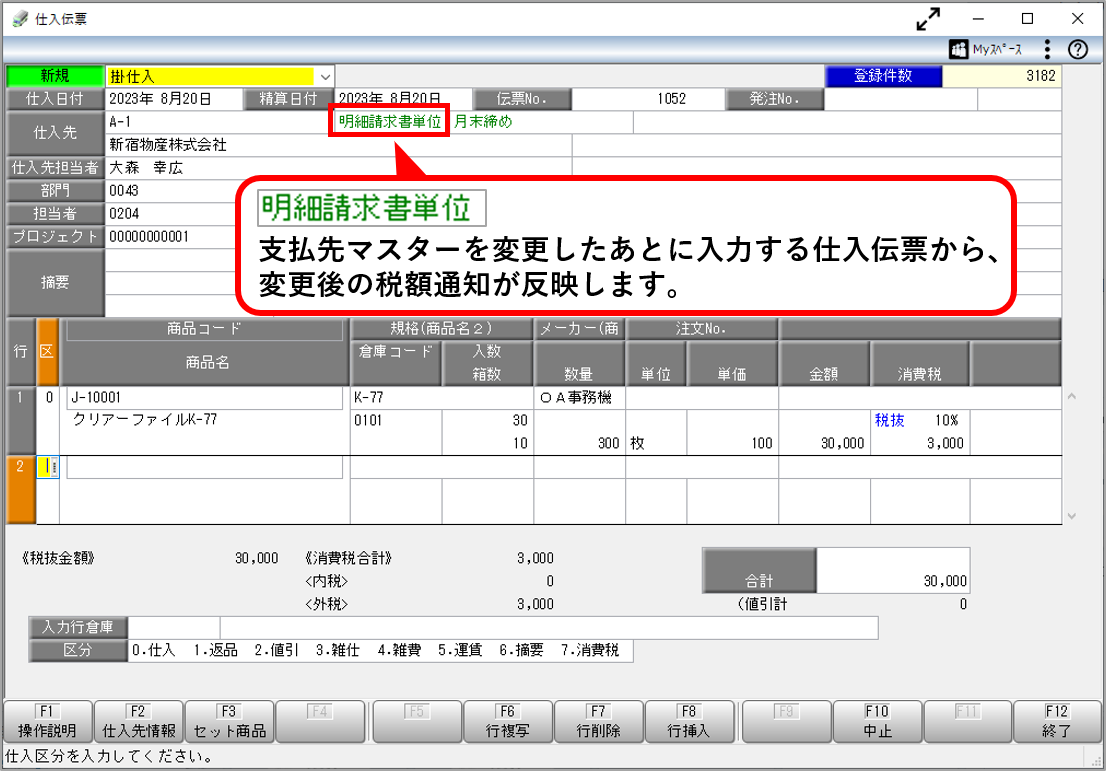Click the F1 操作説明 button
This screenshot has width=1106, height=771.
(47, 721)
